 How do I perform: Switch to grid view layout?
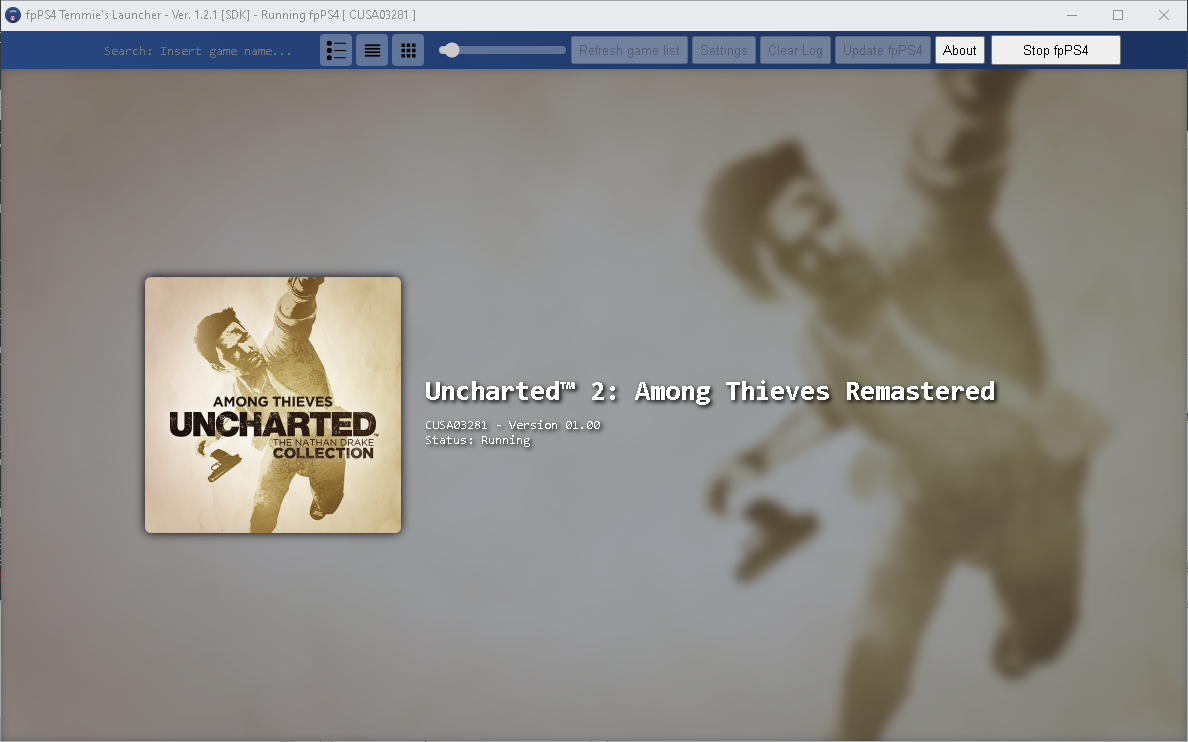tap(407, 49)
